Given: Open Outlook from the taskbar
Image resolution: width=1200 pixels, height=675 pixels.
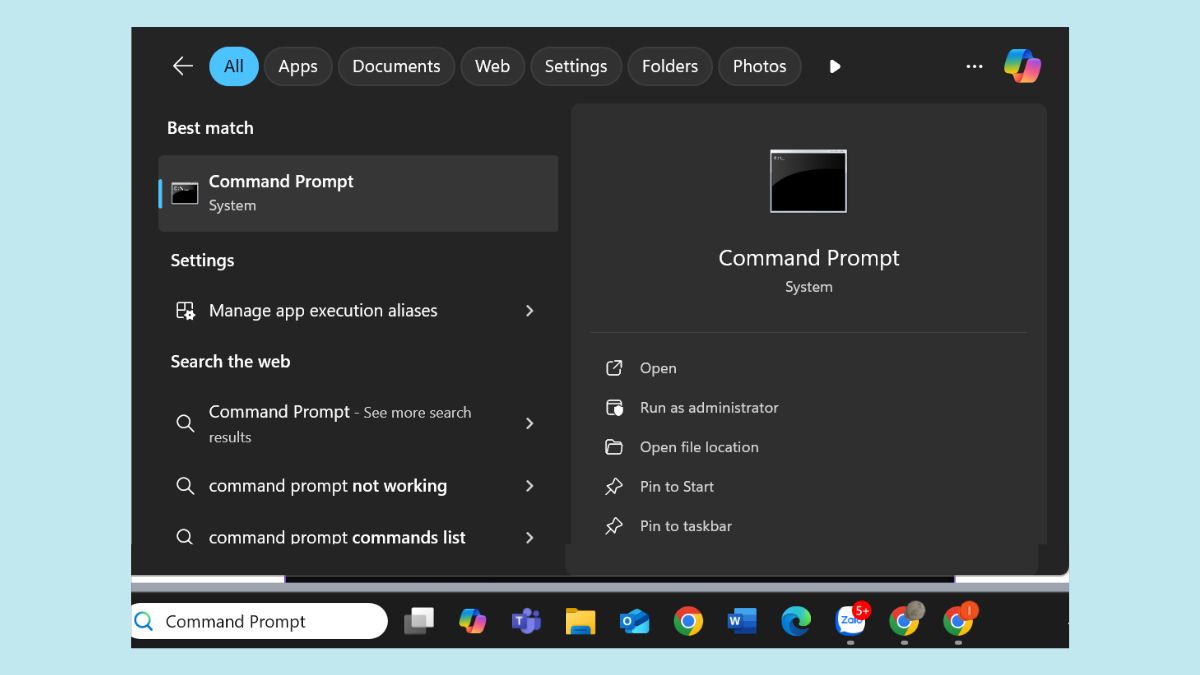Looking at the screenshot, I should (x=634, y=621).
